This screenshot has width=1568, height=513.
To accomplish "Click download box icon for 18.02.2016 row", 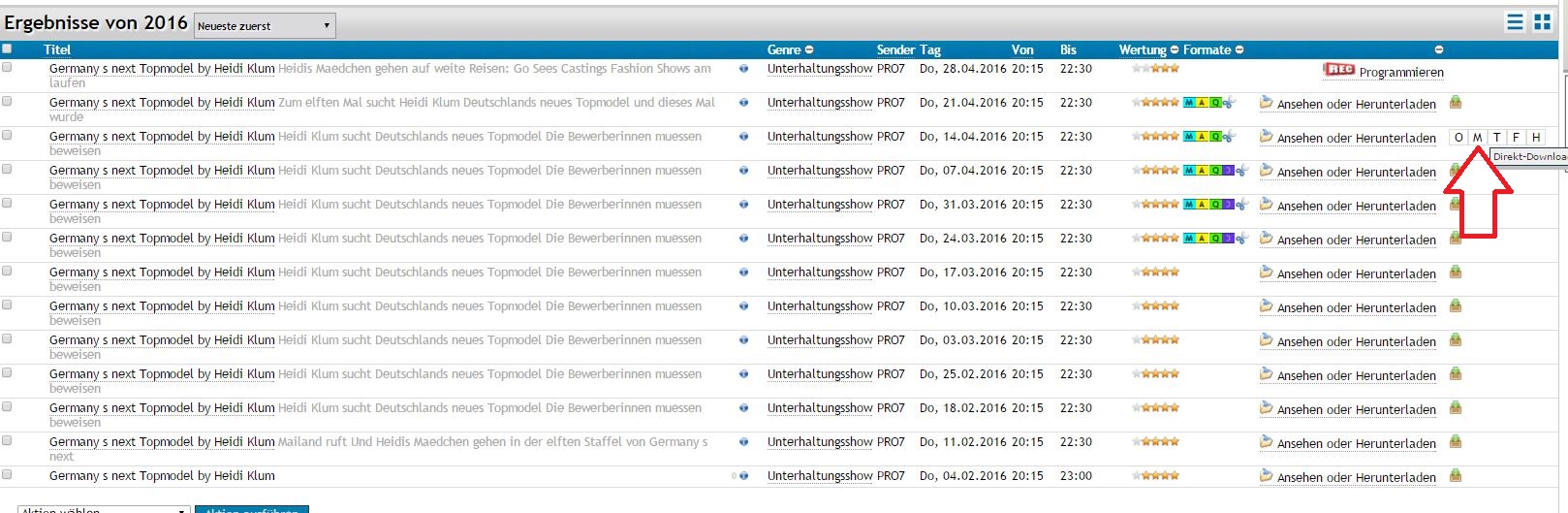I will point(1455,408).
